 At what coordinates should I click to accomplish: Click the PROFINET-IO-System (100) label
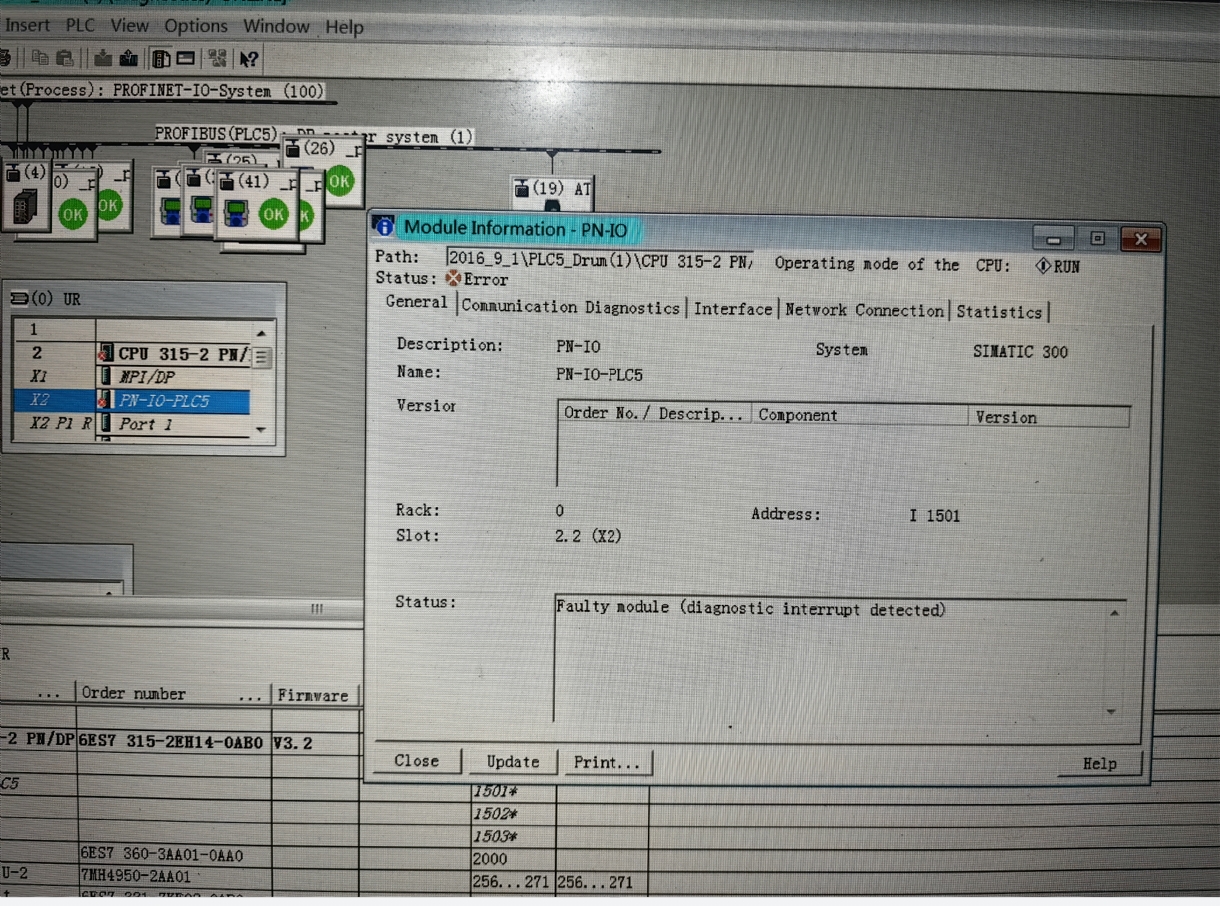(x=163, y=90)
